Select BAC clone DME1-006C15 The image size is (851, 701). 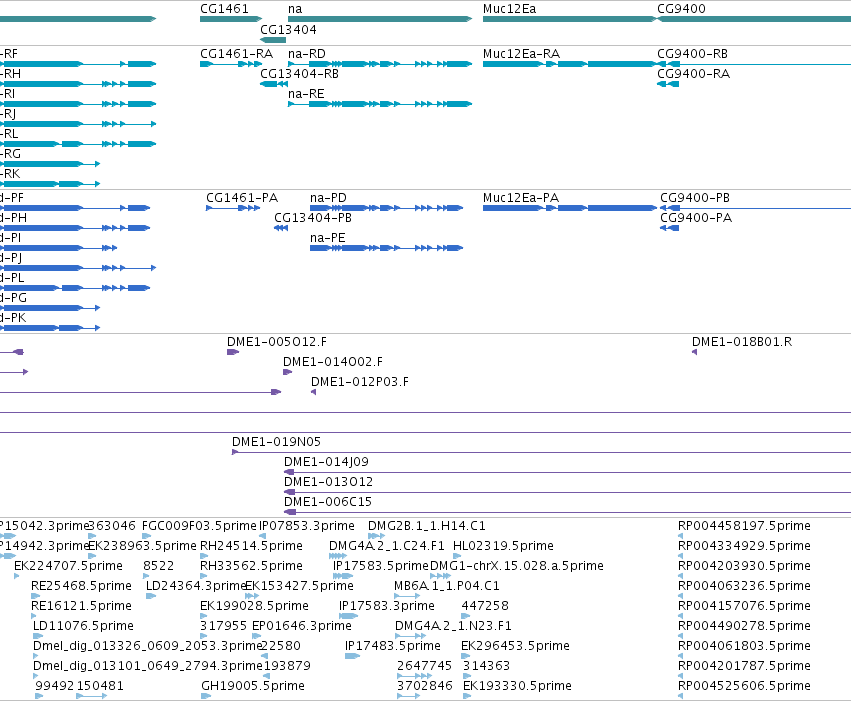[327, 502]
